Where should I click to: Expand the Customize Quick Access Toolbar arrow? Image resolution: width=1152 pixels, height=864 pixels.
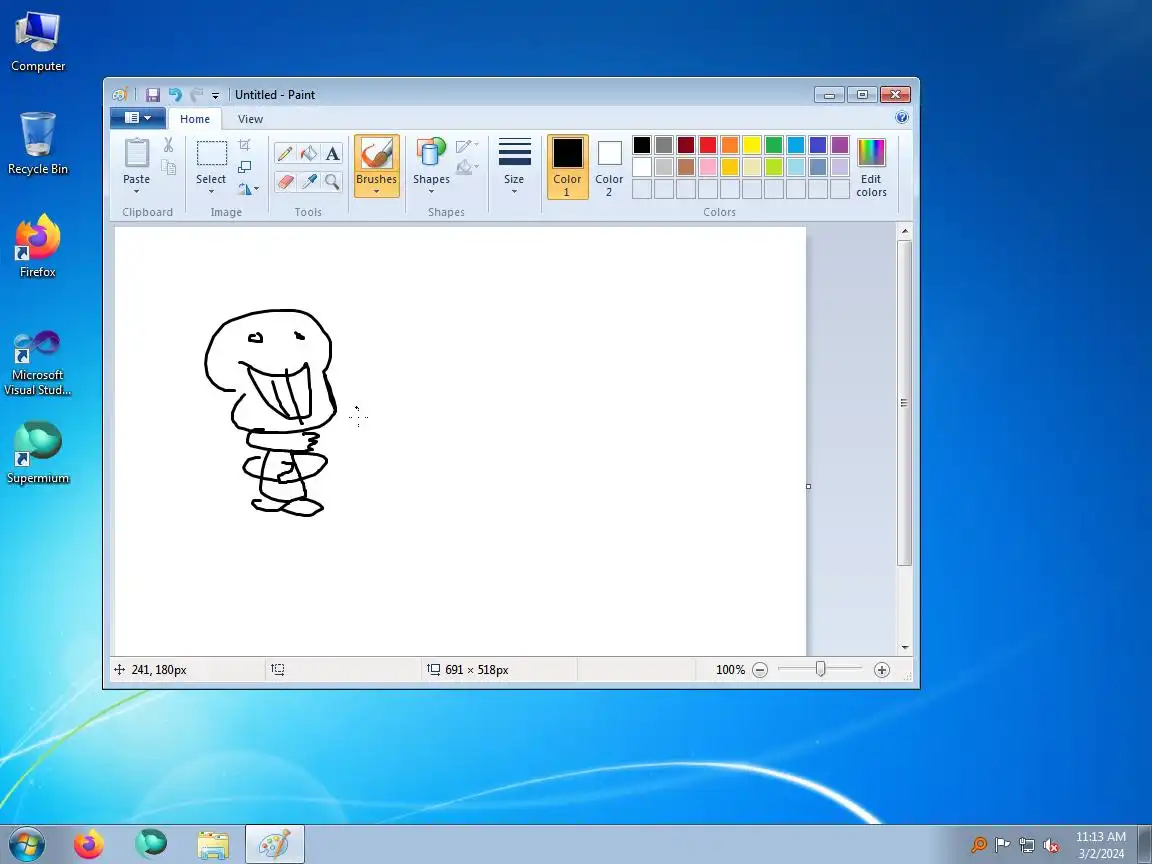coord(215,96)
